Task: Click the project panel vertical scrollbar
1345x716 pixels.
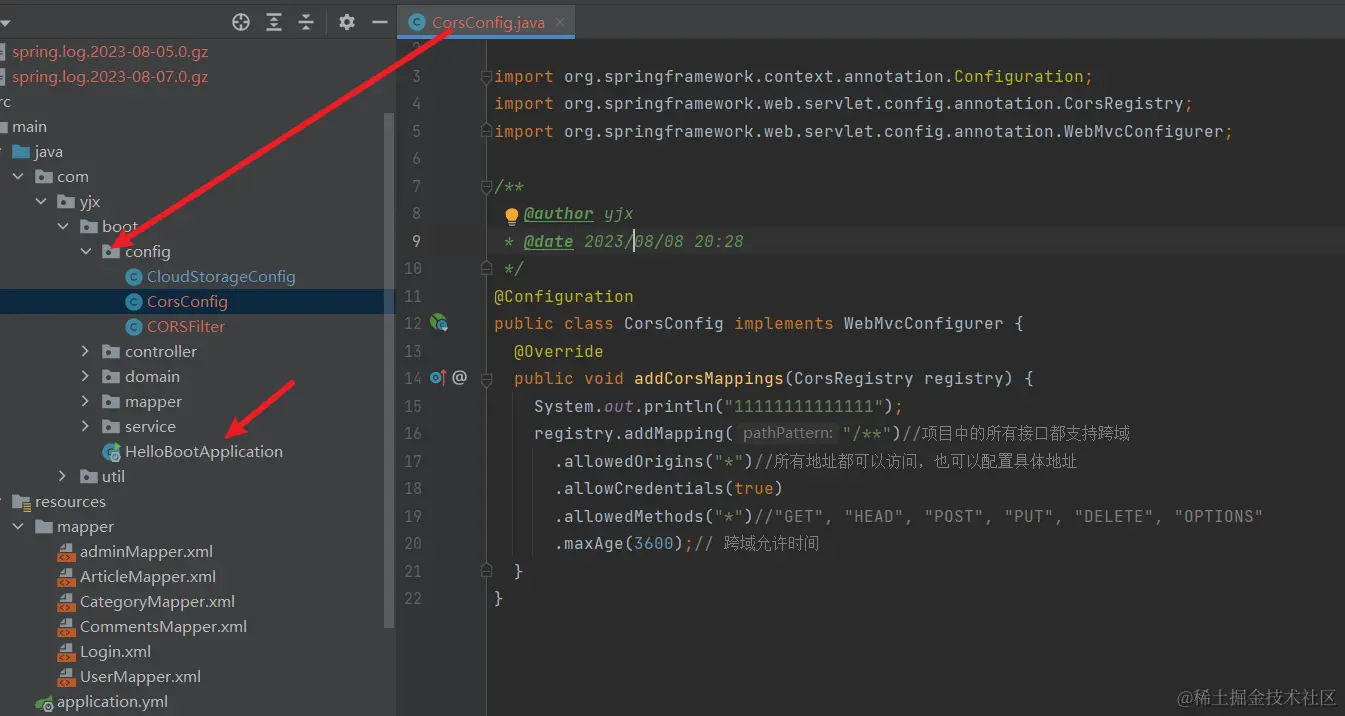Action: (390, 370)
